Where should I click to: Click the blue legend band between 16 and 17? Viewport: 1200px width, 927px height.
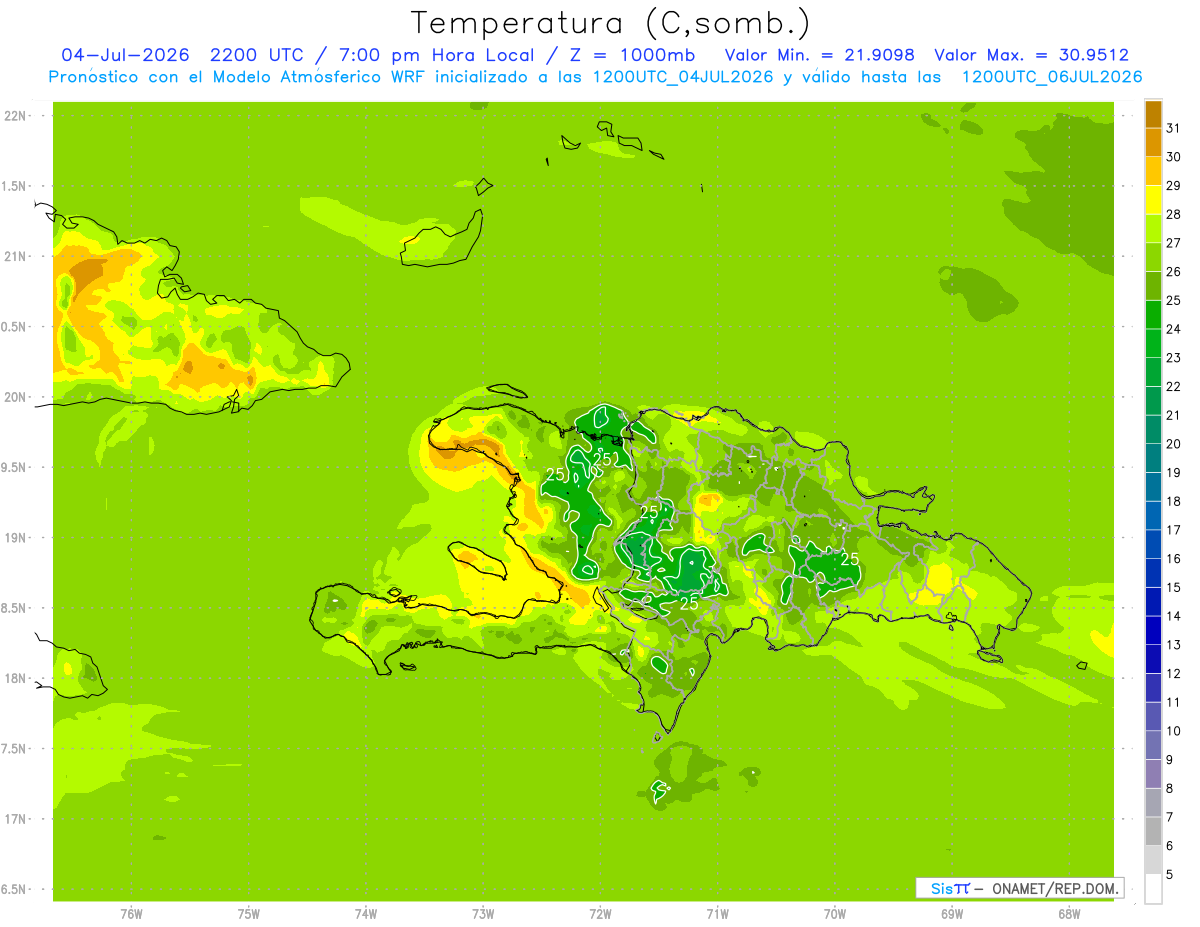coord(1153,545)
